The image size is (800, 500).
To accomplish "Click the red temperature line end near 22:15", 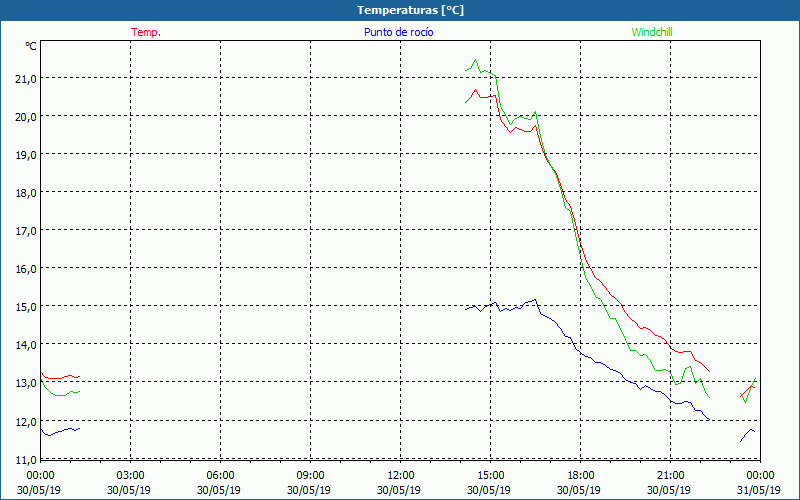I will click(709, 371).
